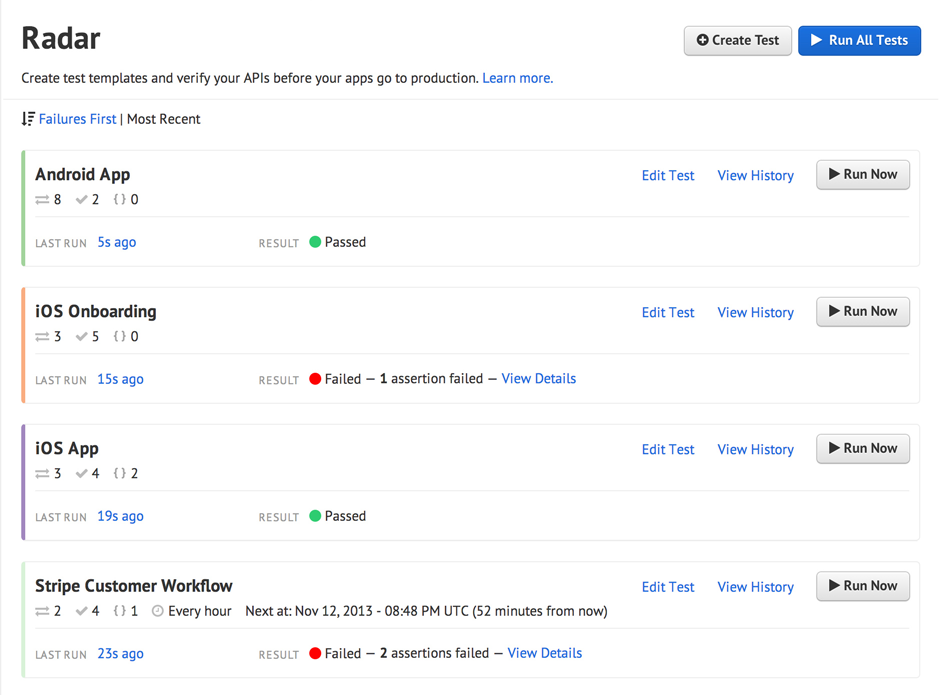Image resolution: width=940 pixels, height=695 pixels.
Task: Click the assertions checkmark icon under iOS Onboarding
Action: click(81, 337)
